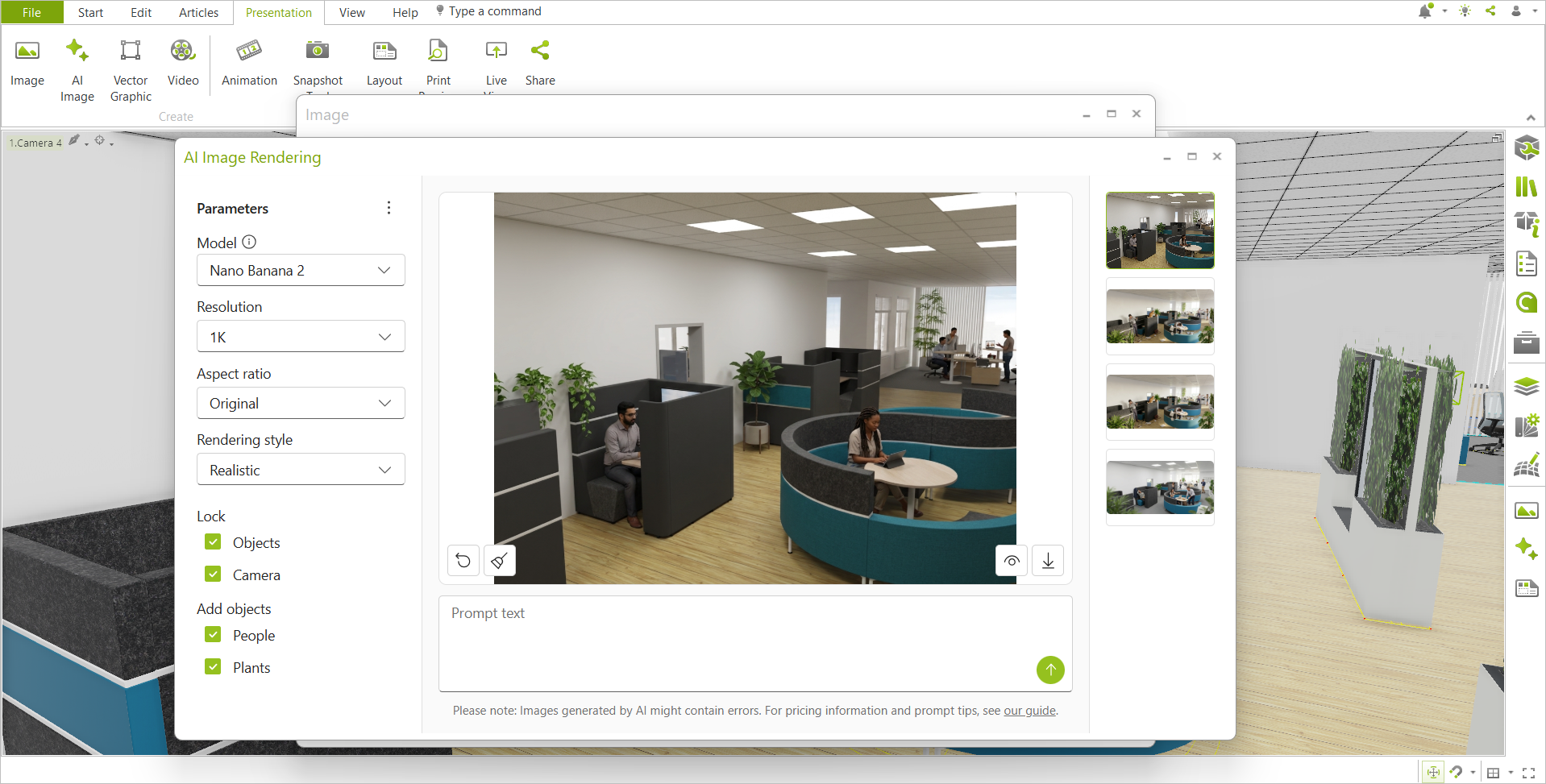Click in the Prompt text field
Viewport: 1546px width, 784px height.
[755, 643]
